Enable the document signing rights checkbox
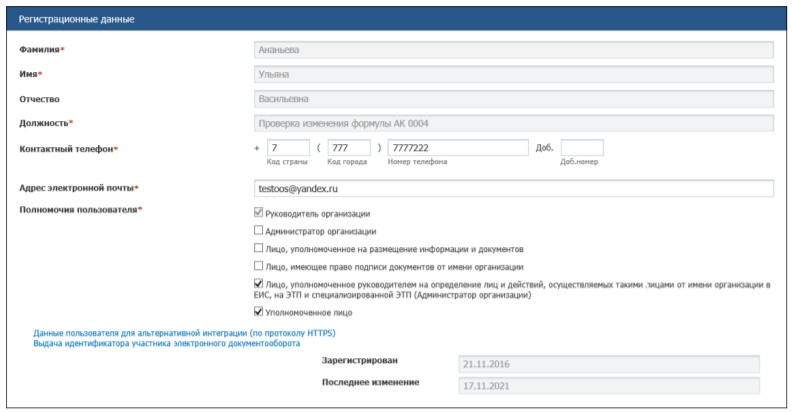This screenshot has height=412, width=792. click(260, 267)
